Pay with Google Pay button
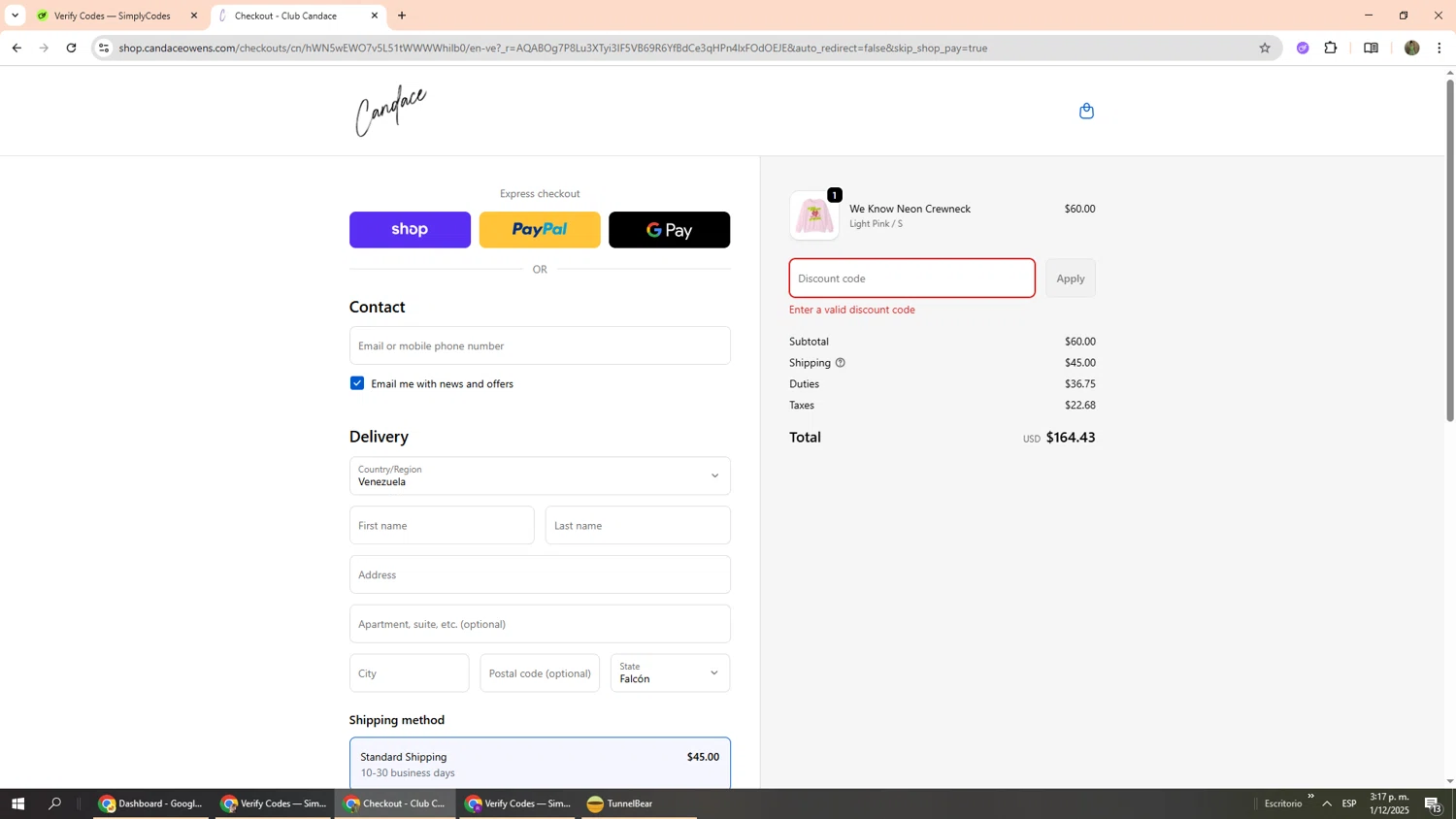The width and height of the screenshot is (1456, 819). (670, 230)
